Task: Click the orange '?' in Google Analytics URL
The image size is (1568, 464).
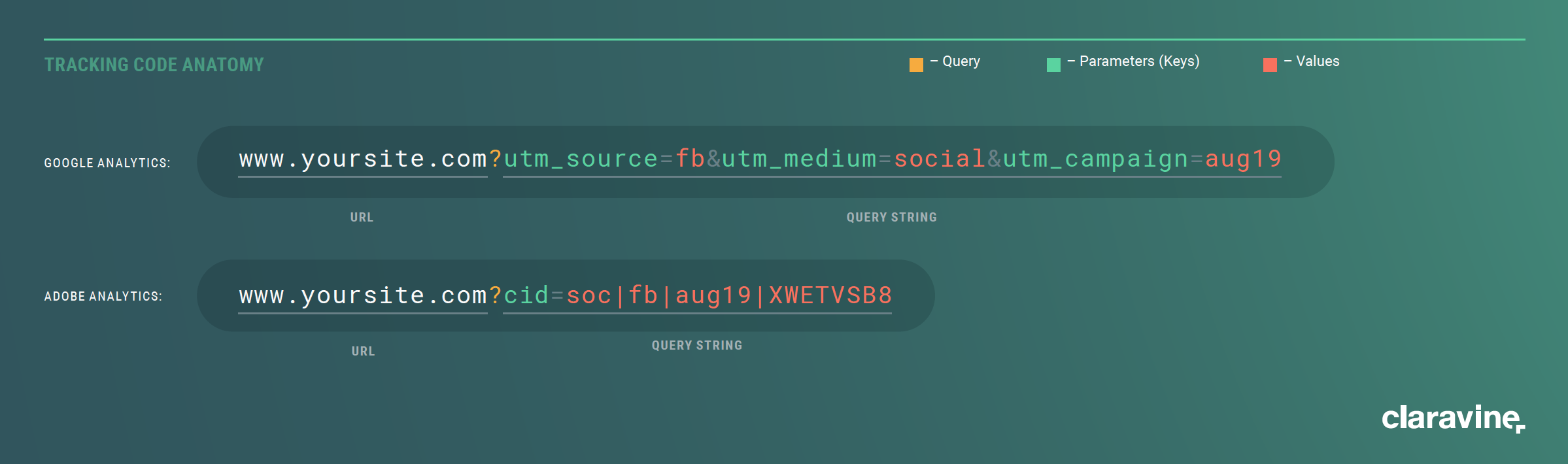Action: [x=496, y=159]
